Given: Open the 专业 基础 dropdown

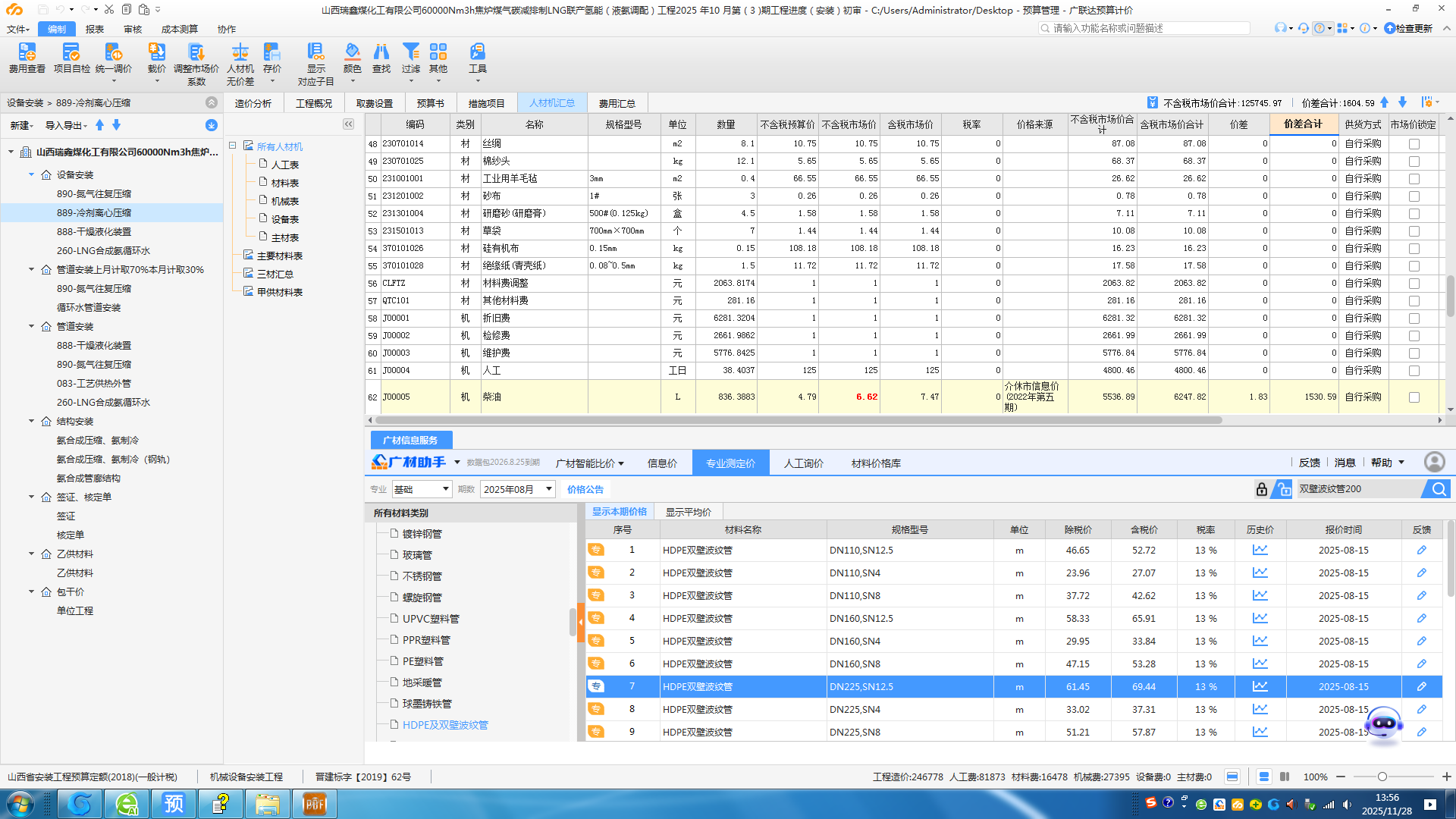Looking at the screenshot, I should click(x=445, y=489).
